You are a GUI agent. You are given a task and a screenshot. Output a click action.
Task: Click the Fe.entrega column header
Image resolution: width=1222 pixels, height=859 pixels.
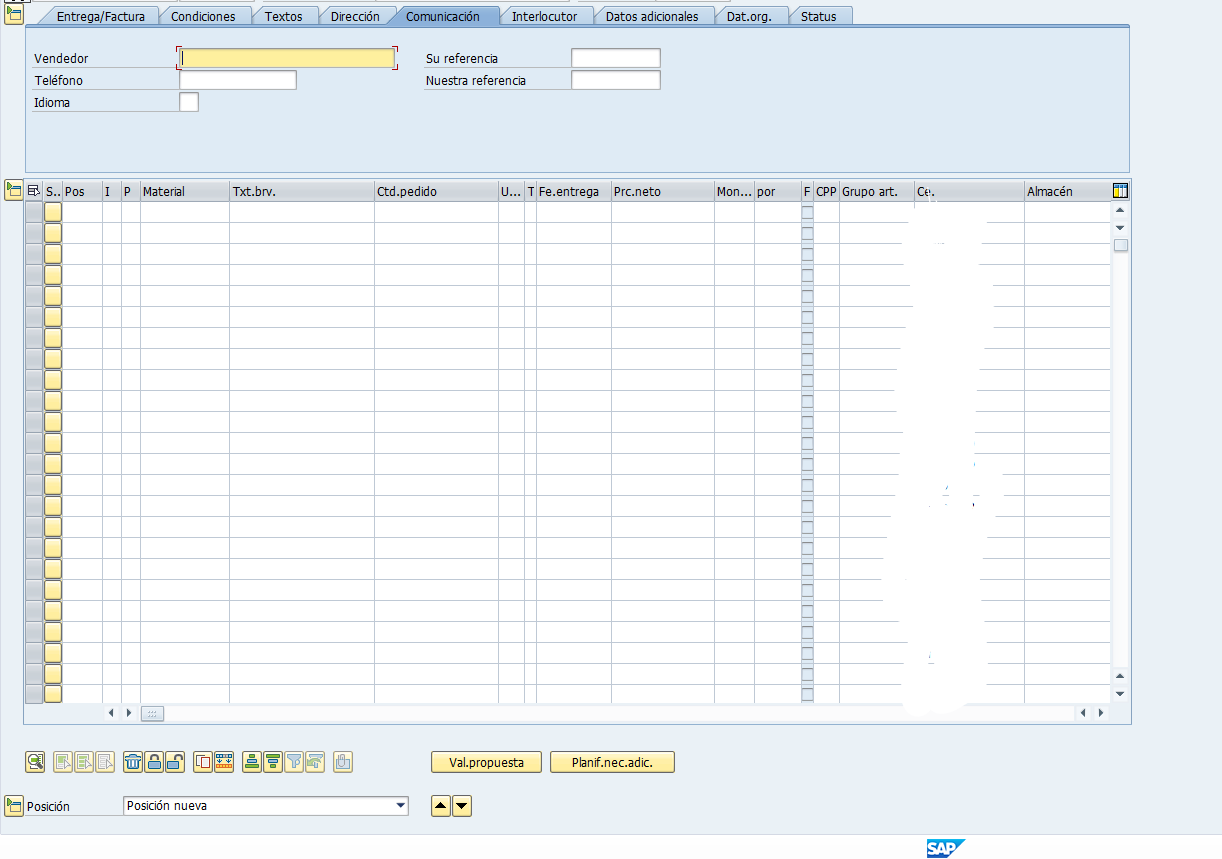click(574, 191)
